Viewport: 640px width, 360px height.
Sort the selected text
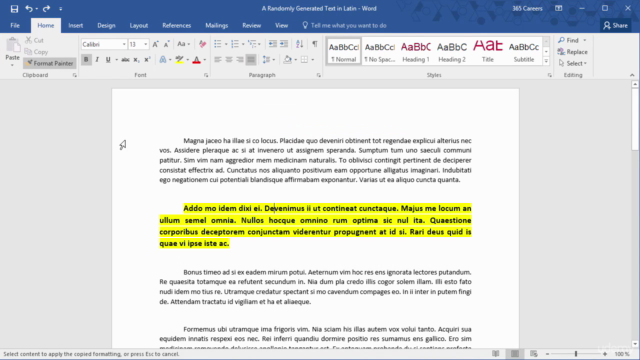tap(300, 44)
